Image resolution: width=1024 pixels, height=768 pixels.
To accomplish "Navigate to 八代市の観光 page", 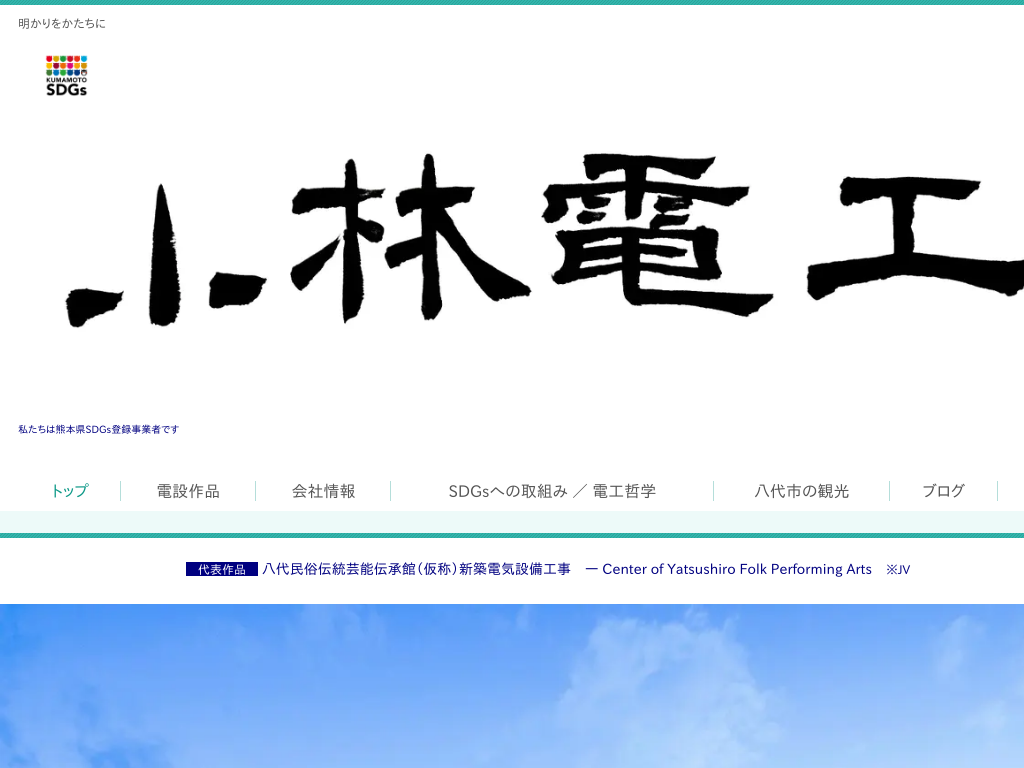I will point(801,491).
